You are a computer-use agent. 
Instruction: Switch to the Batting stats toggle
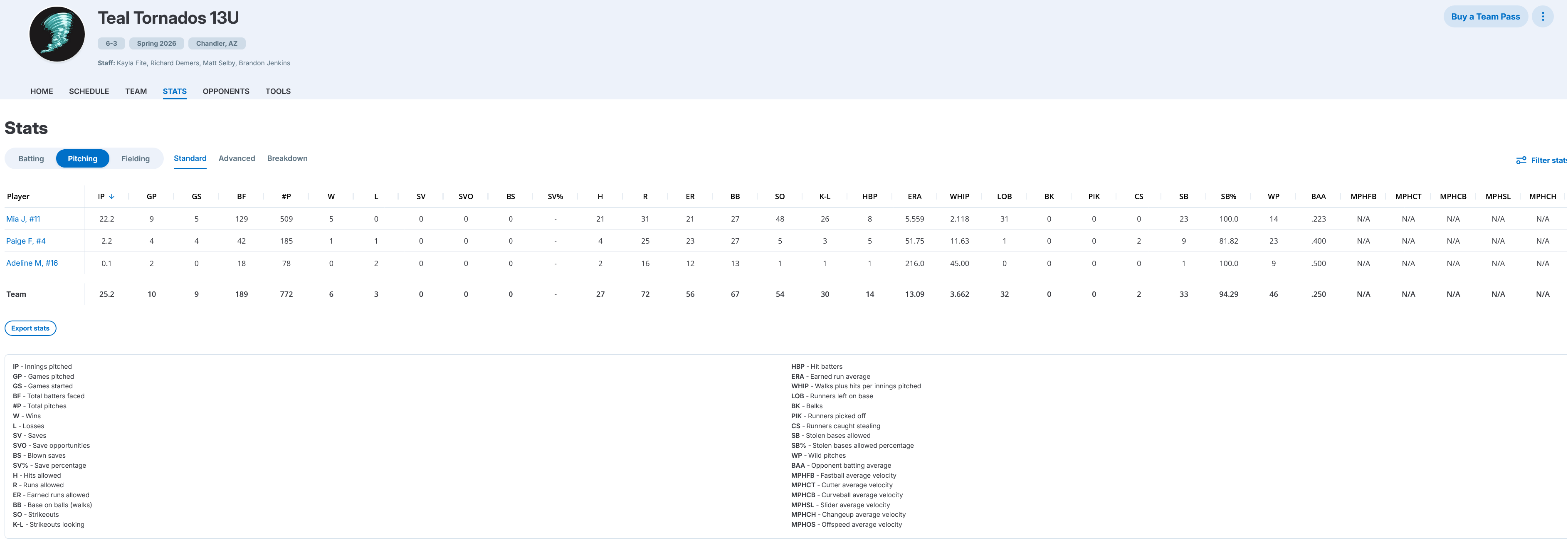pos(31,159)
